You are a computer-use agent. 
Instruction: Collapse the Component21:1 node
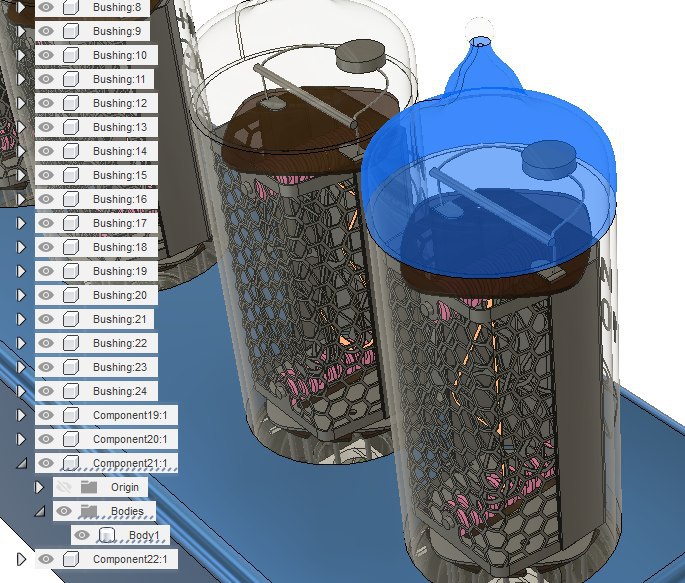22,464
